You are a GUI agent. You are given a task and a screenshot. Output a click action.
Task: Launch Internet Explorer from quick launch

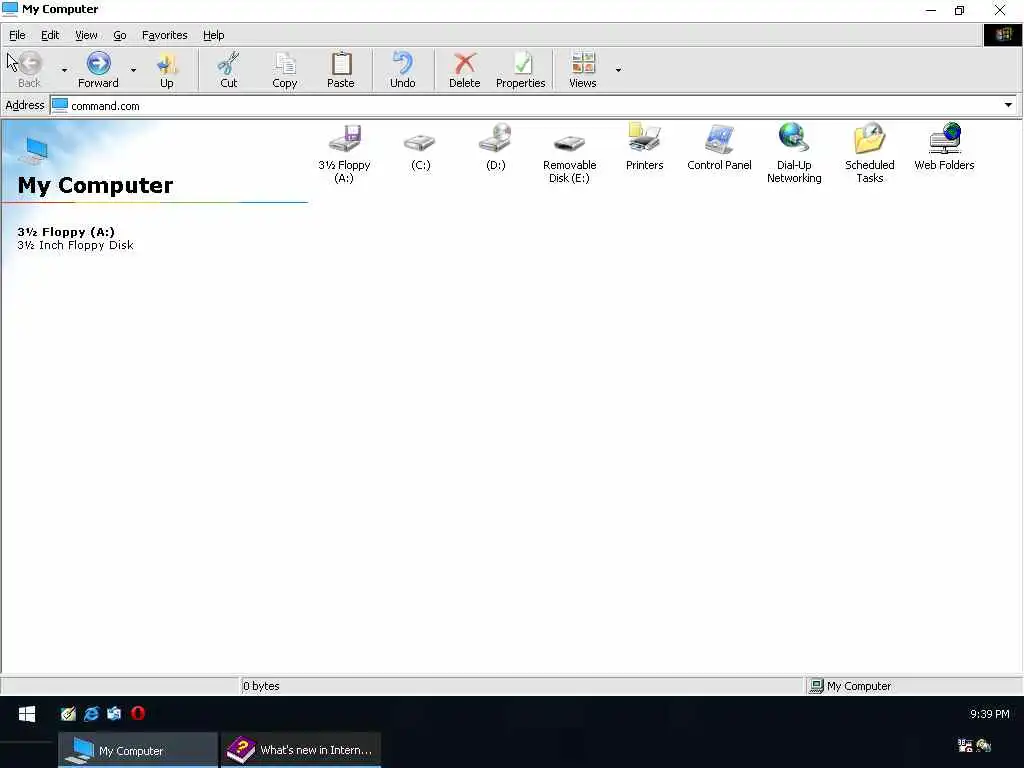tap(91, 713)
